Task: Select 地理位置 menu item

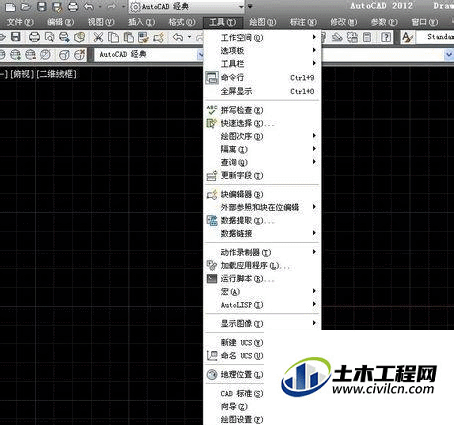Action: click(x=235, y=374)
